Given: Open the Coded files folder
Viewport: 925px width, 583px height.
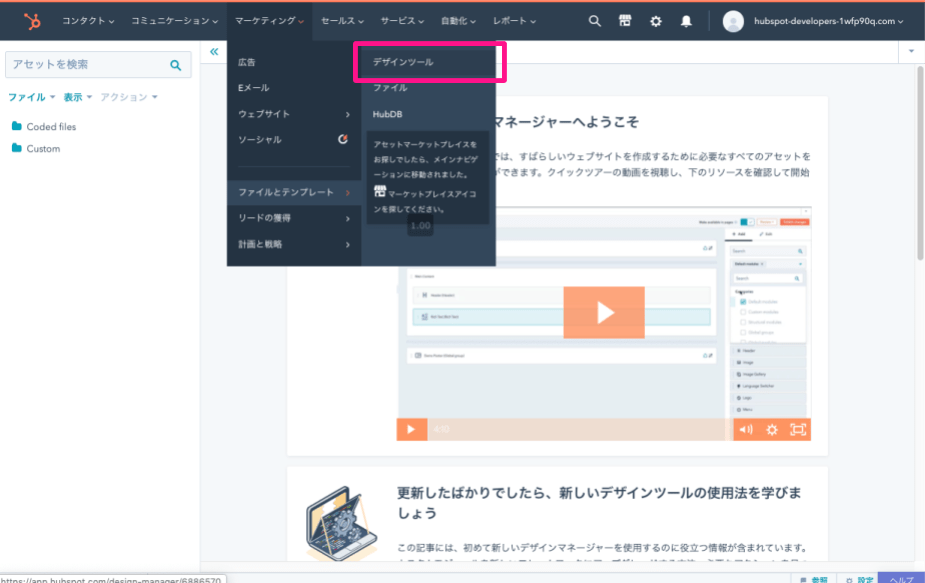Looking at the screenshot, I should point(50,127).
